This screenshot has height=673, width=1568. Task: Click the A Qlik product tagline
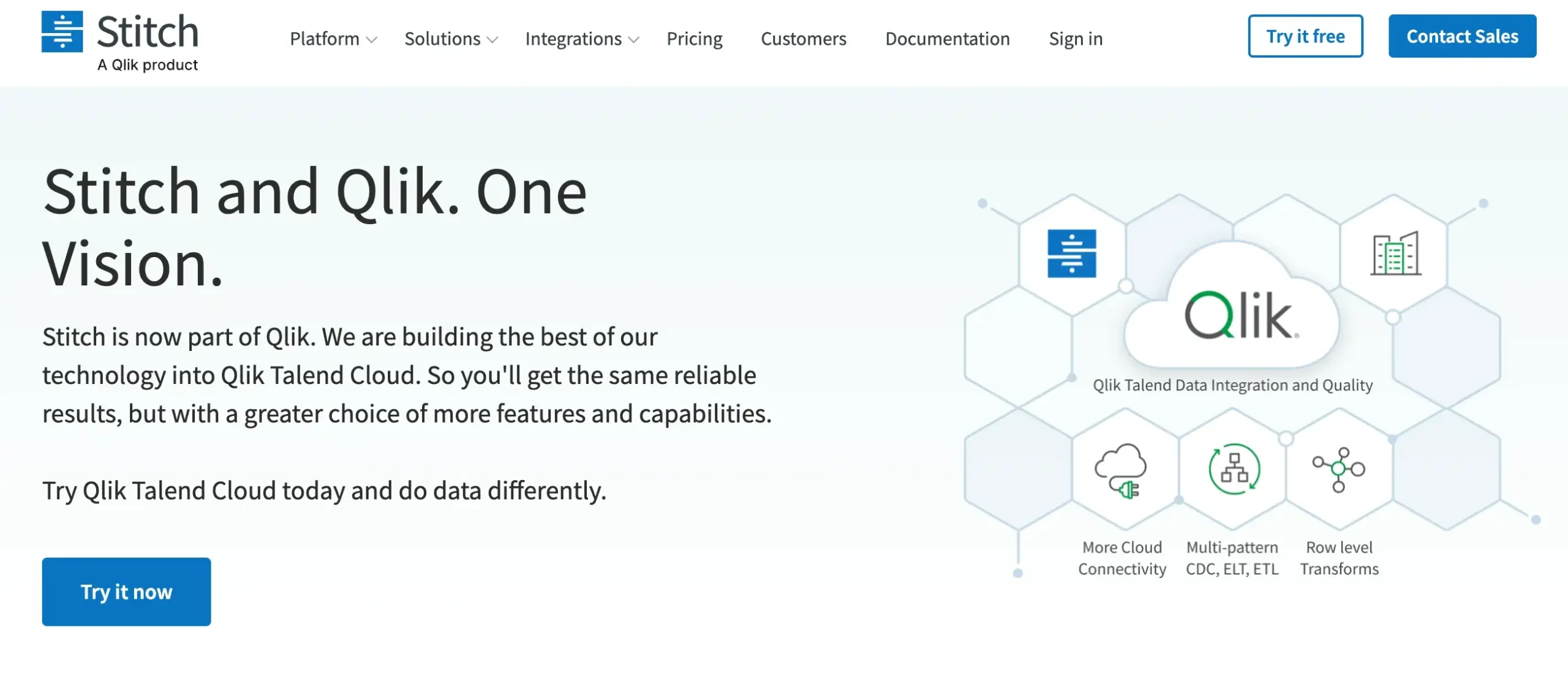pyautogui.click(x=148, y=65)
